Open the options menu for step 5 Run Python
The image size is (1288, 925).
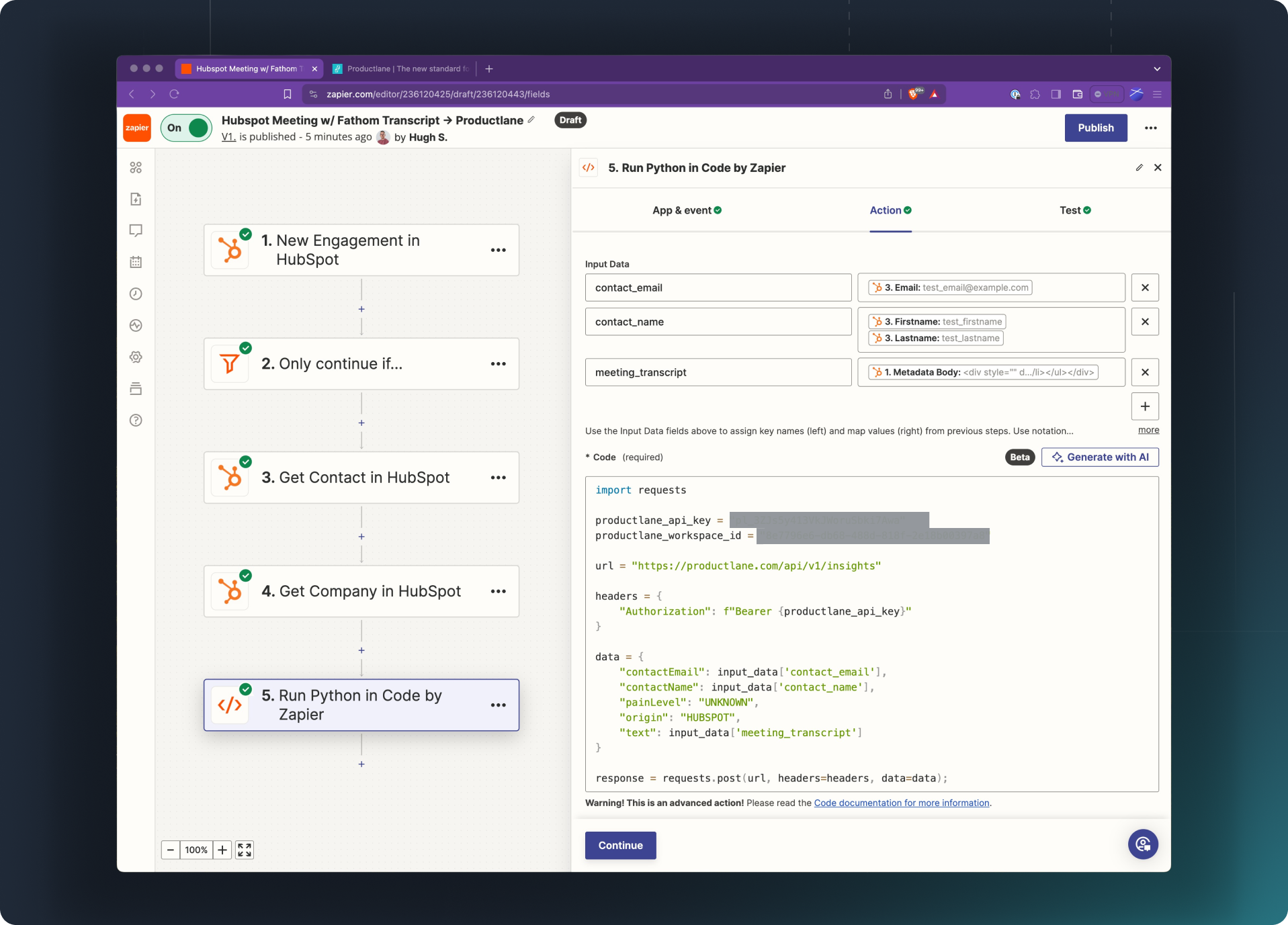tap(499, 705)
